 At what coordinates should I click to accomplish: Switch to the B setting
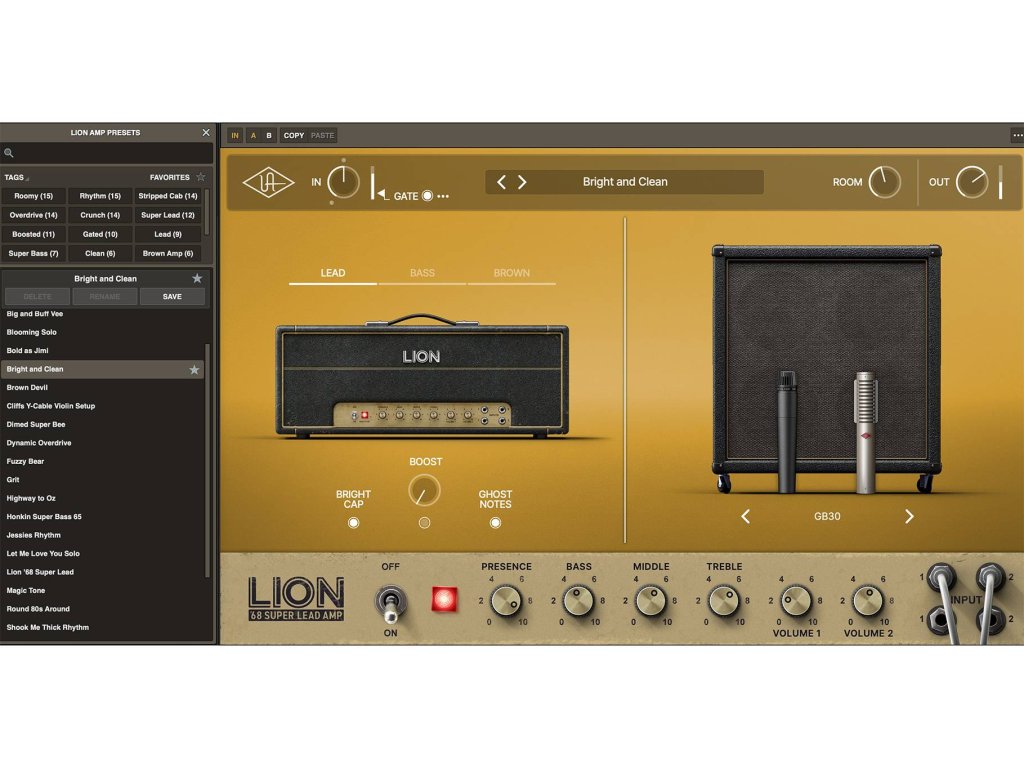tap(269, 135)
